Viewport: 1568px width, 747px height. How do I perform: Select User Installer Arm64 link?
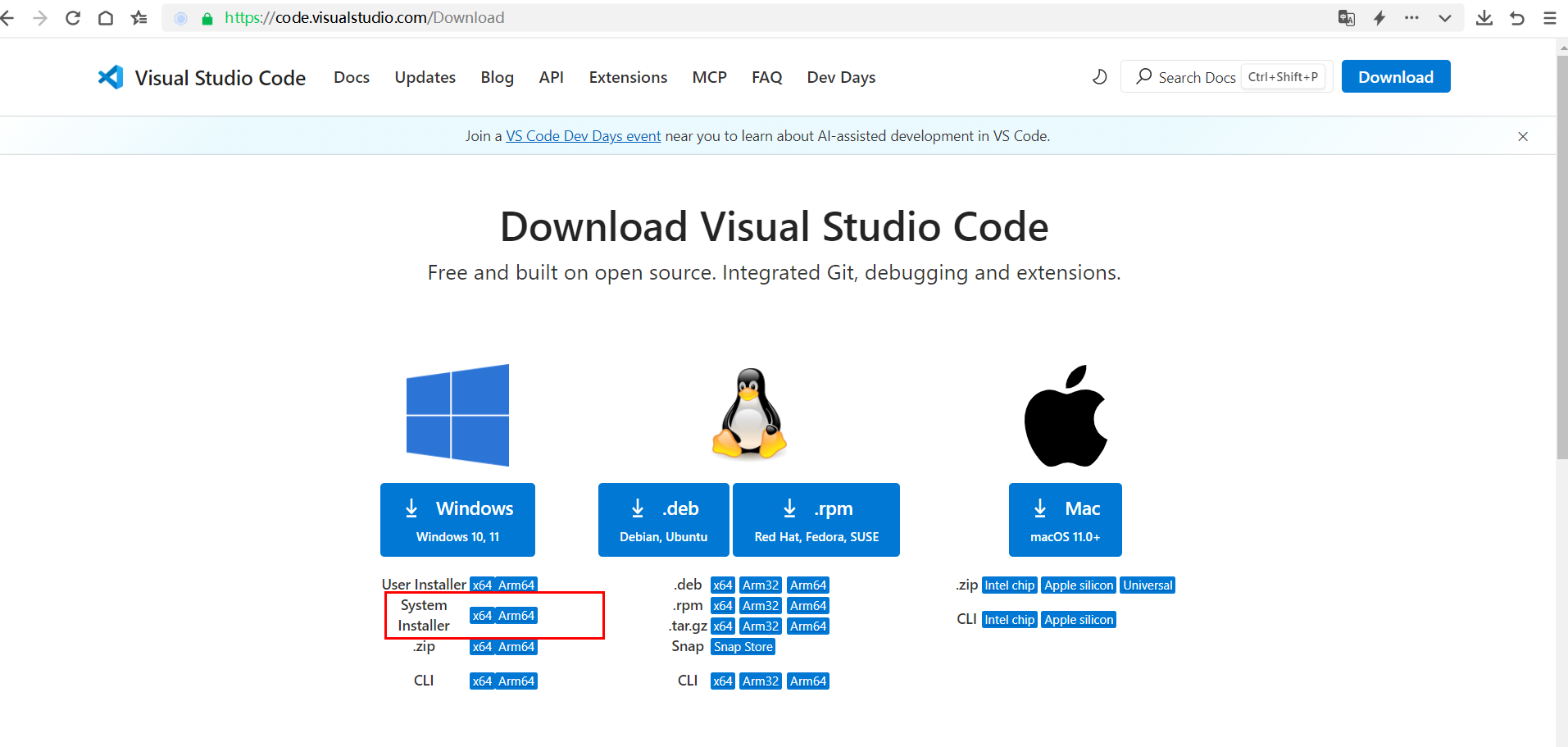tap(516, 585)
